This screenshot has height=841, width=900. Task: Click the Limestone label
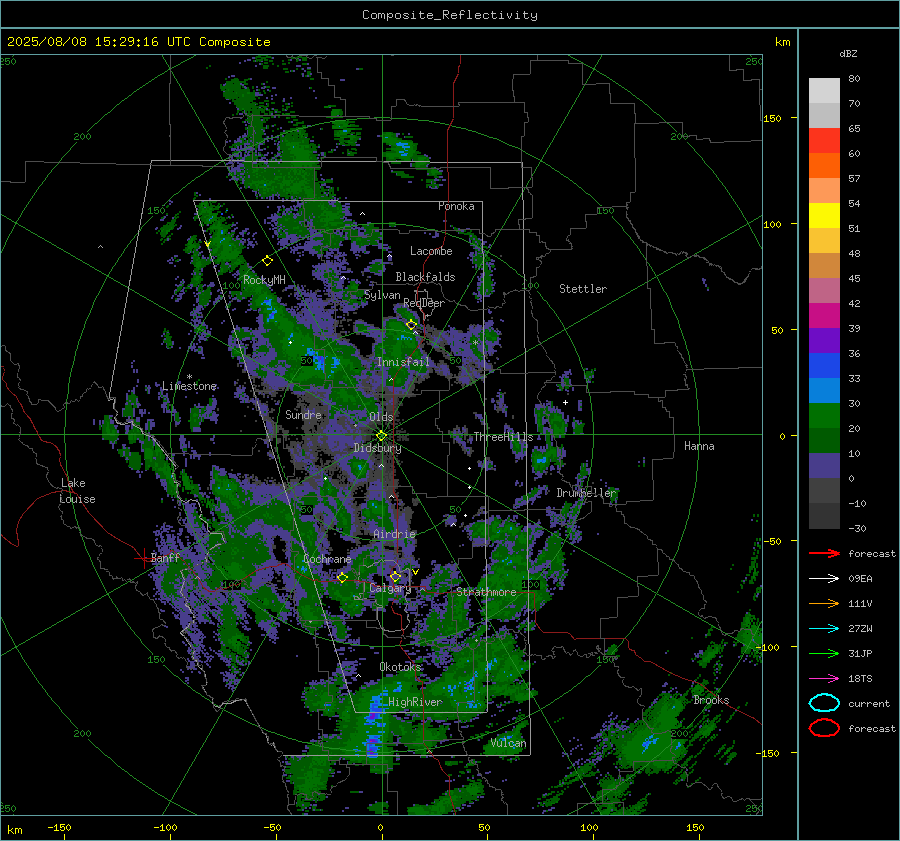click(189, 386)
